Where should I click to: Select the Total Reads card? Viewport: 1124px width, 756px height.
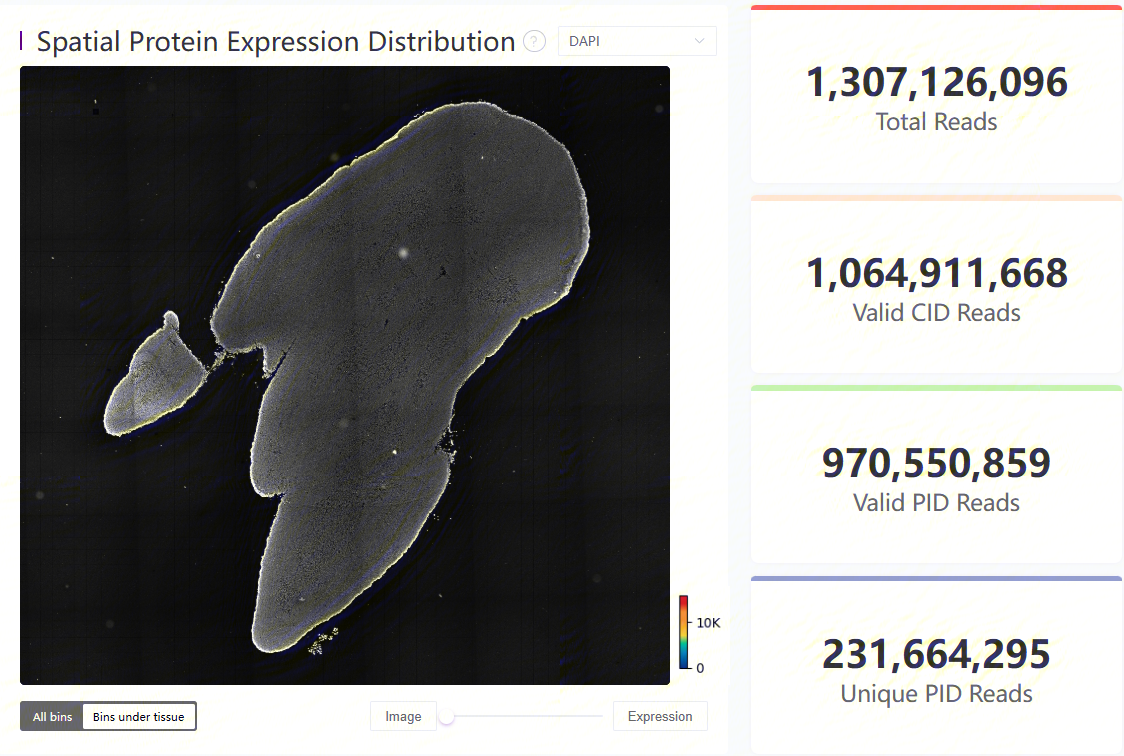tap(936, 97)
